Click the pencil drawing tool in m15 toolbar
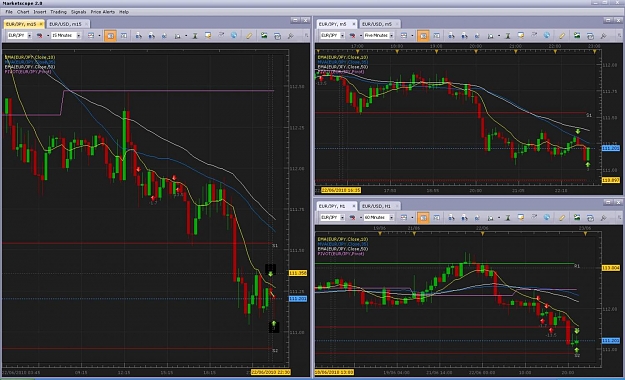 [x=249, y=36]
